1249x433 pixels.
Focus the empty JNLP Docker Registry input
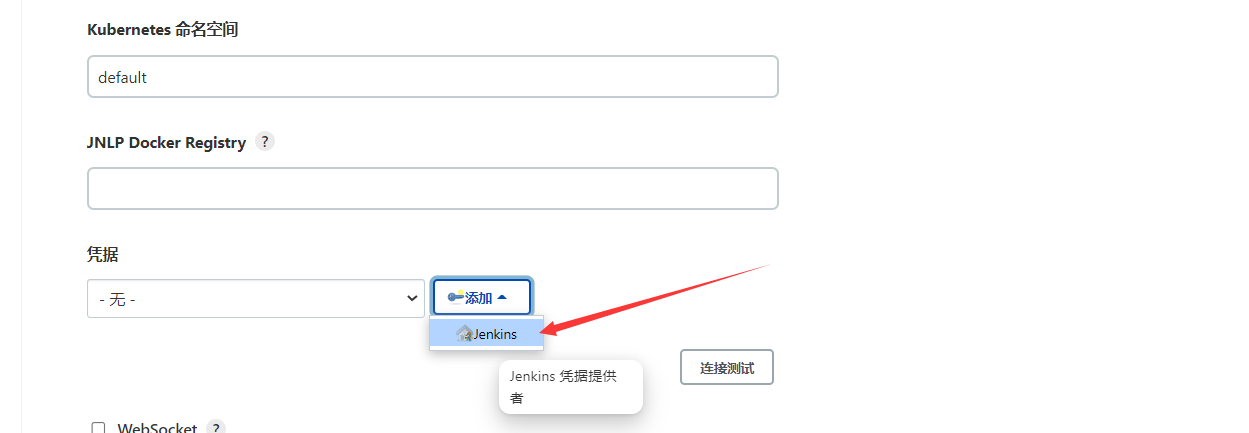tap(433, 188)
